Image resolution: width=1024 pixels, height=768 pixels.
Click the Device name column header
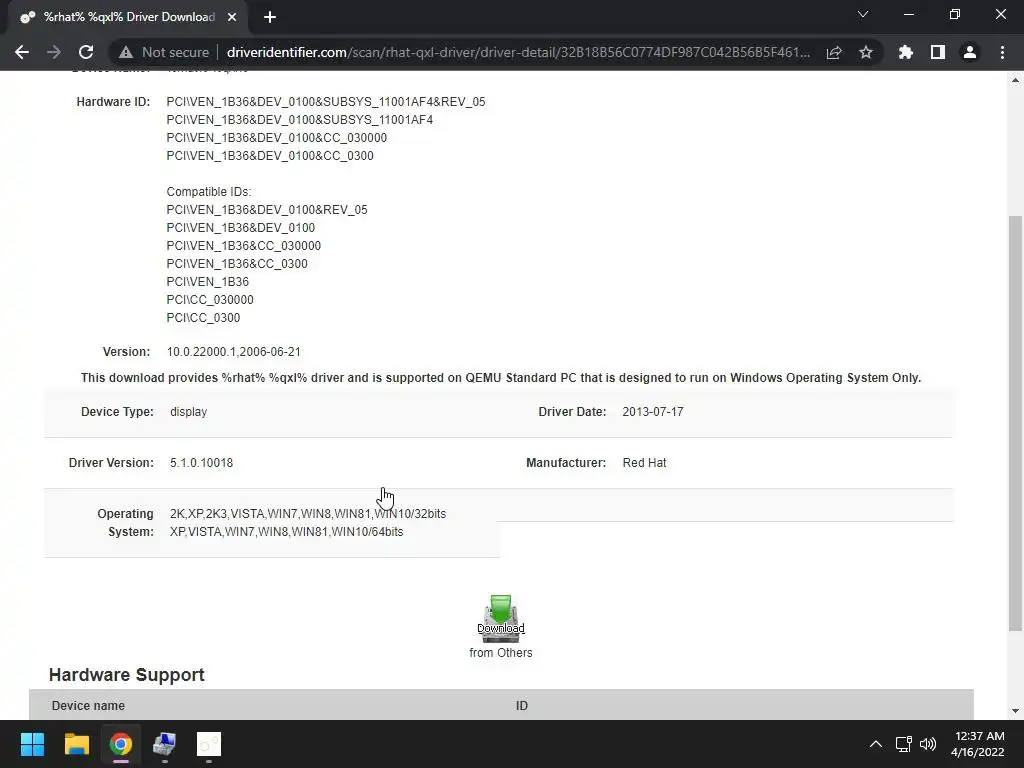(88, 706)
